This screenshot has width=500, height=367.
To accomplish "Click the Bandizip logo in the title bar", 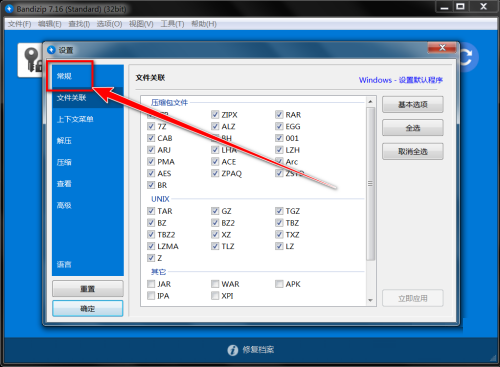I will click(x=9, y=9).
